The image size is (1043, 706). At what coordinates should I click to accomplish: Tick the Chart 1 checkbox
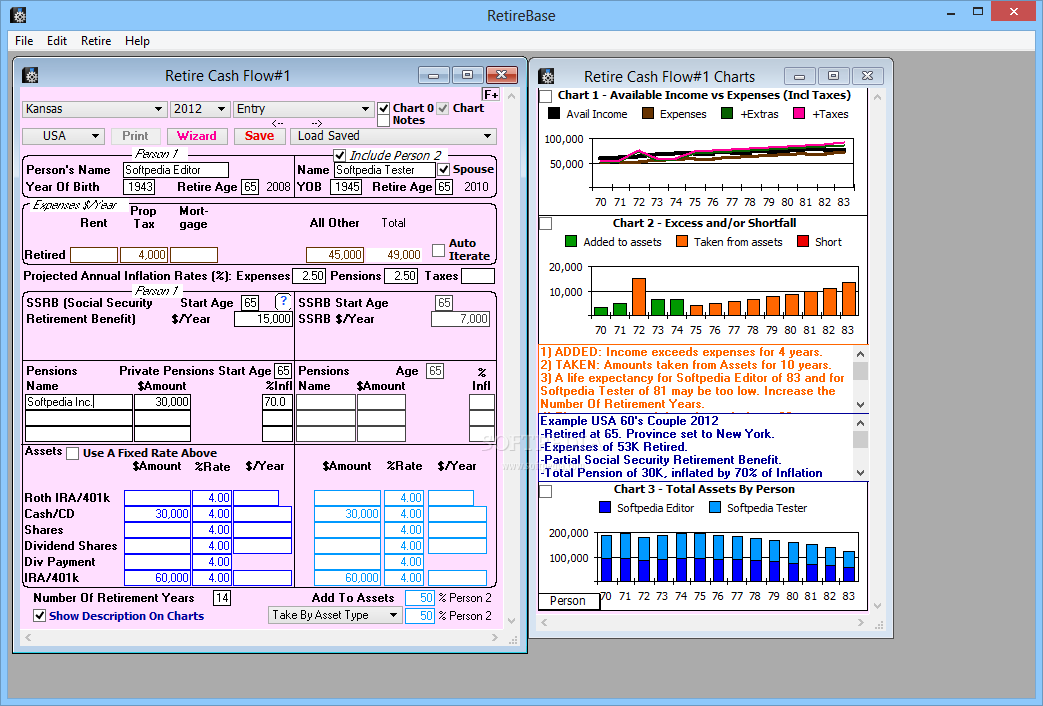(545, 96)
